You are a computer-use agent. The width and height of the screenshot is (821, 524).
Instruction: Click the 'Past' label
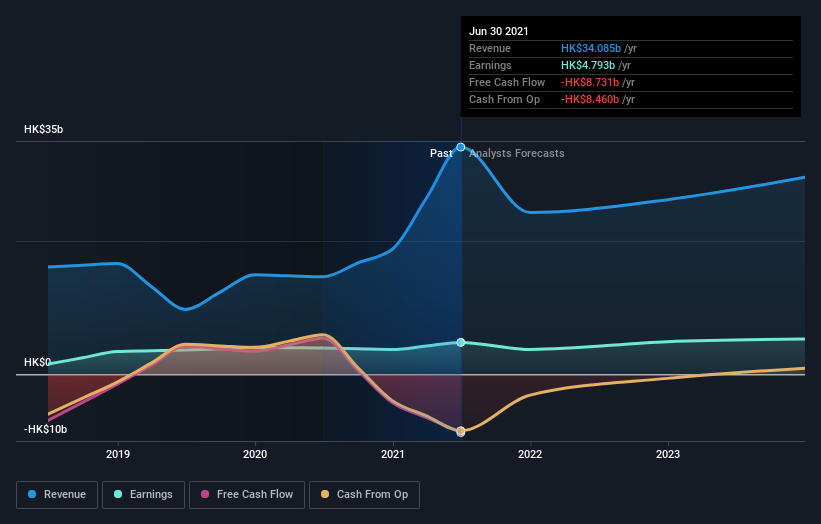pos(441,153)
